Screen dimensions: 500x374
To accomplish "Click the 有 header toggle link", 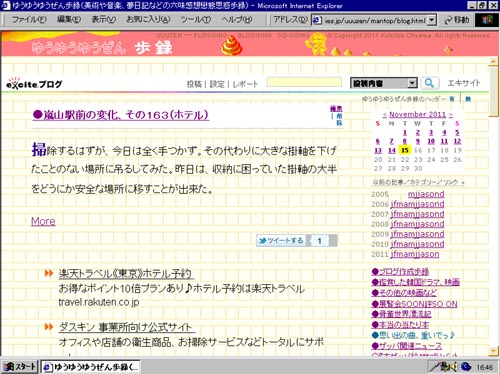I will pyautogui.click(x=452, y=99).
